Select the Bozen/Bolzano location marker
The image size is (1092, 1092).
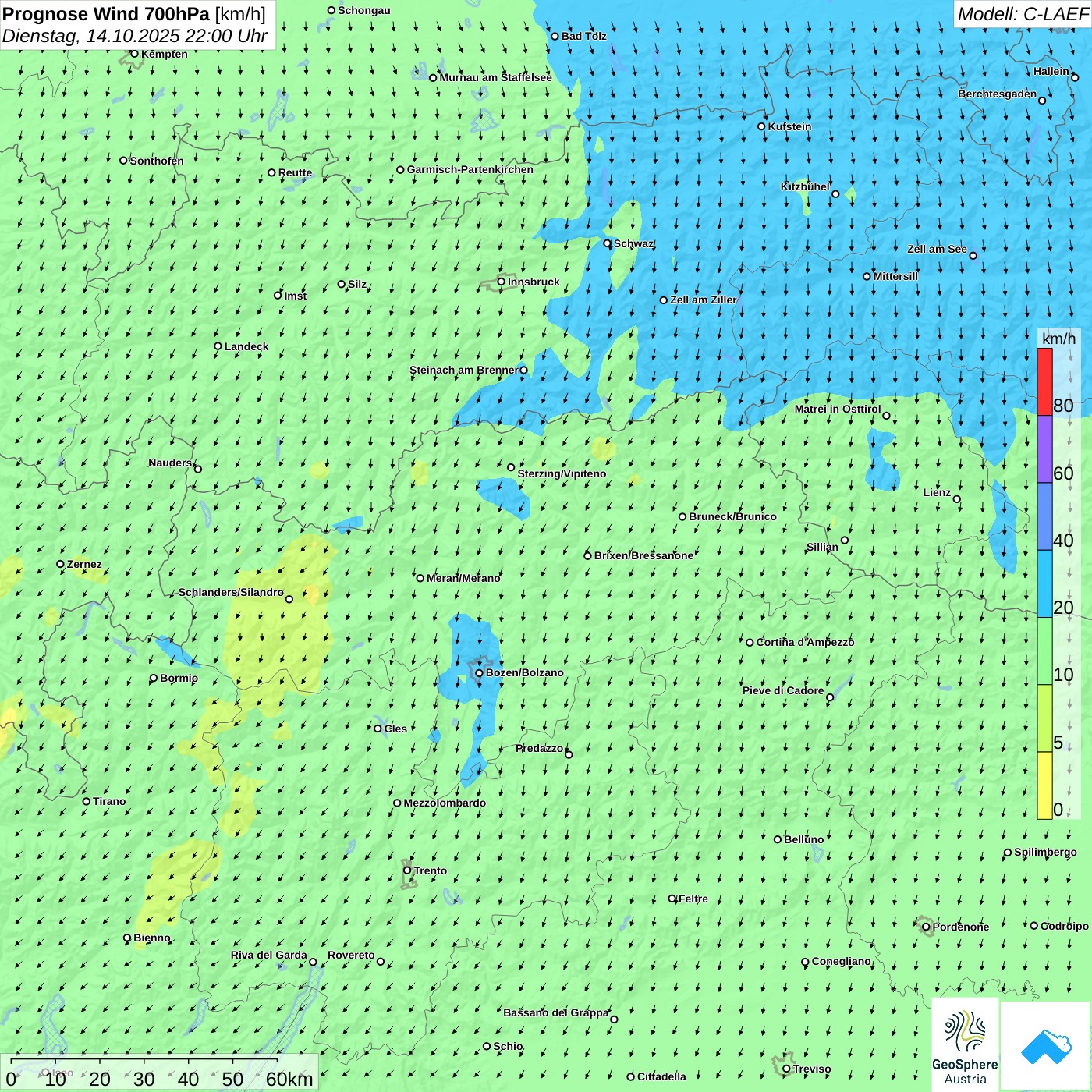click(x=479, y=672)
